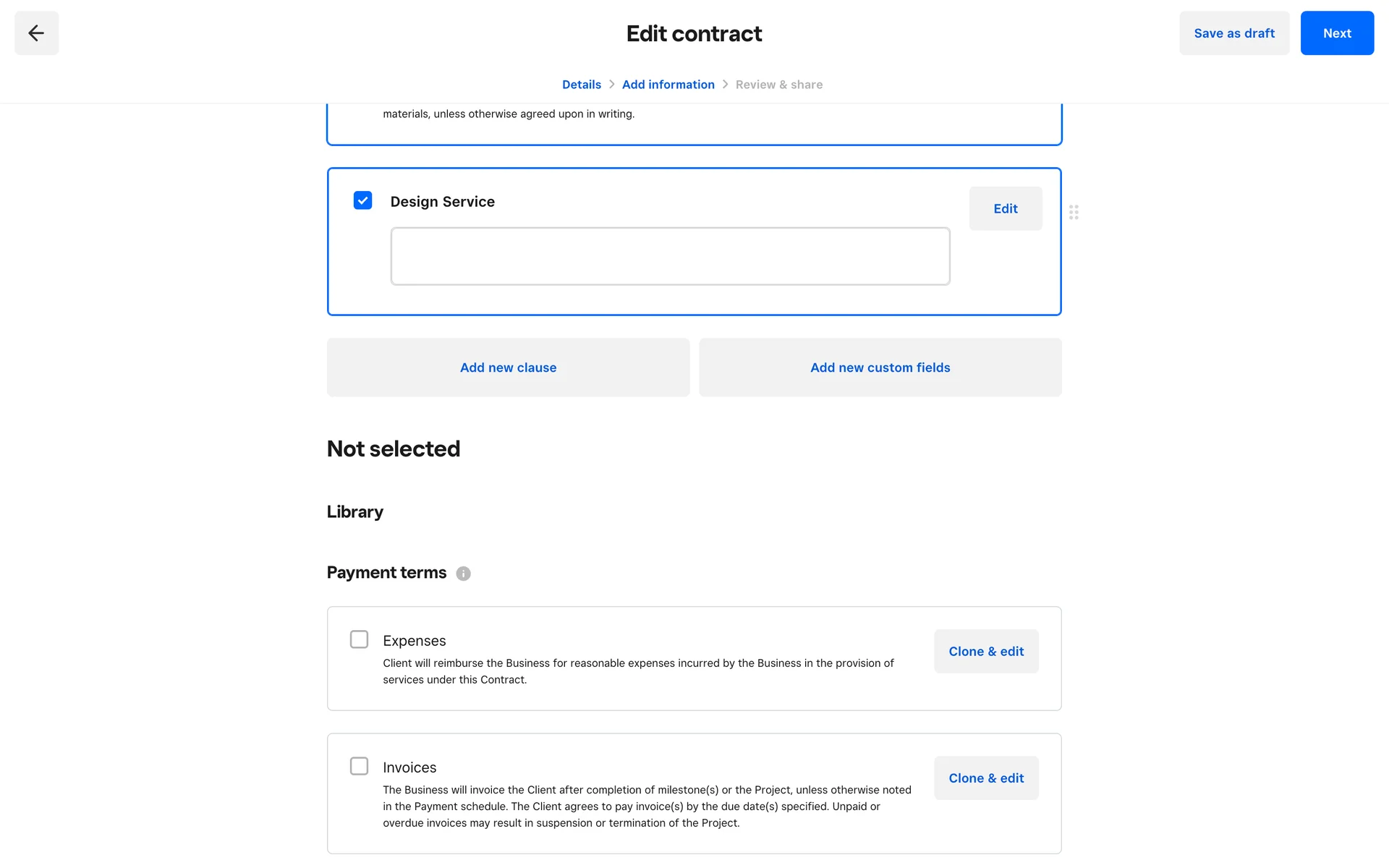Click the Expenses clause title
This screenshot has height=868, width=1389.
point(414,641)
